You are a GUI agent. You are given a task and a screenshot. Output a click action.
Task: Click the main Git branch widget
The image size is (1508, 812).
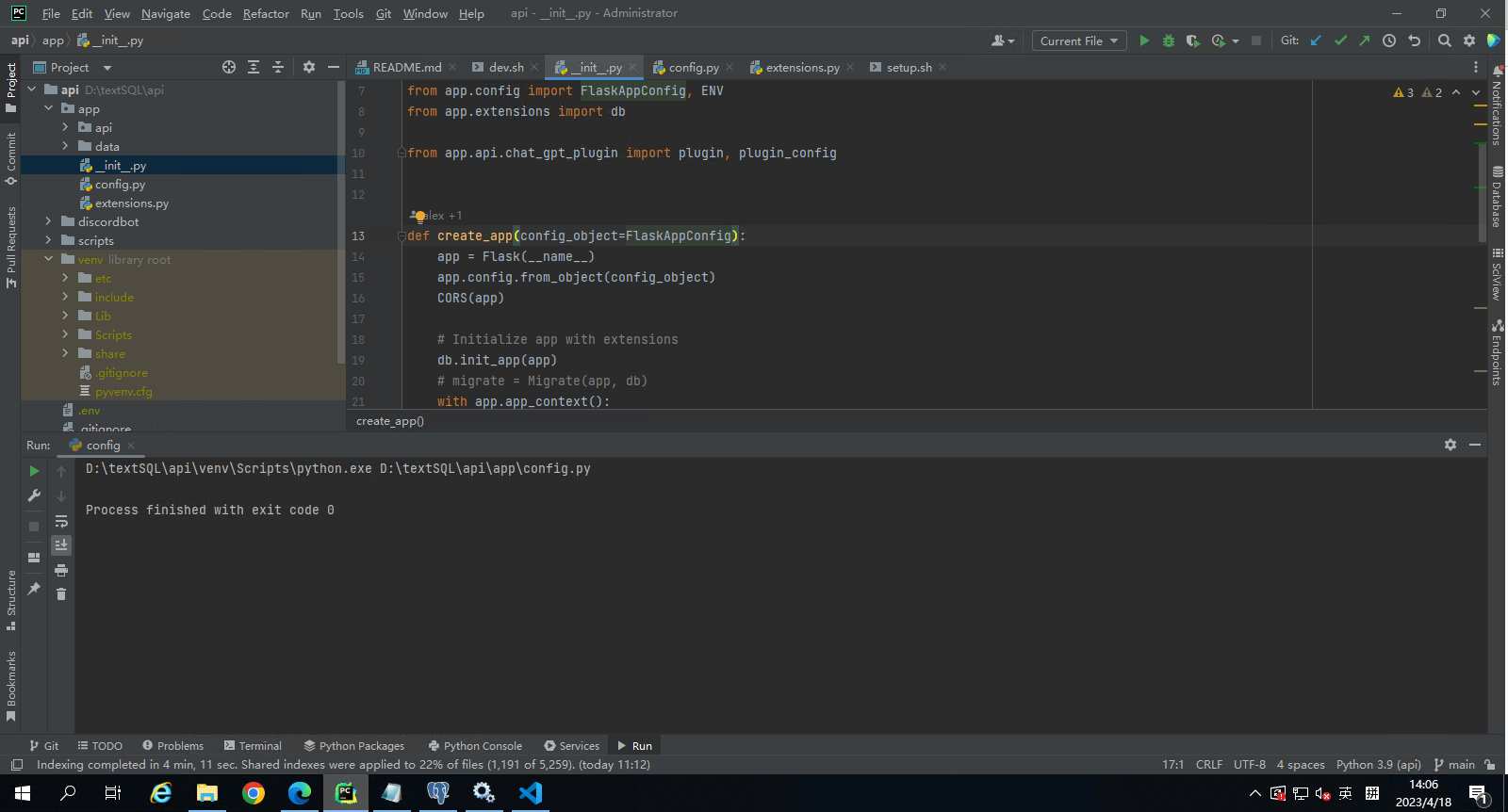(x=1454, y=765)
